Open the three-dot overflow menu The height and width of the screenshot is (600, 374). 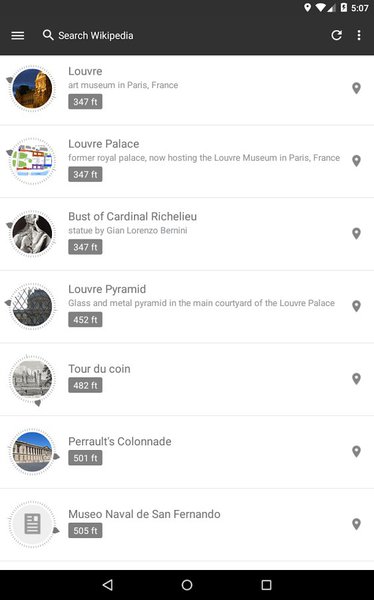click(x=359, y=35)
